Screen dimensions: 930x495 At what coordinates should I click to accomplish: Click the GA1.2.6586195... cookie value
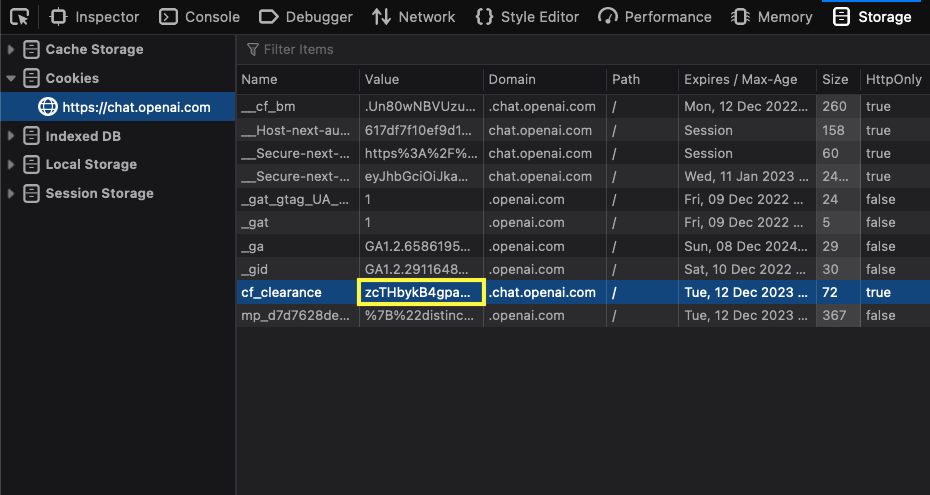(x=418, y=247)
